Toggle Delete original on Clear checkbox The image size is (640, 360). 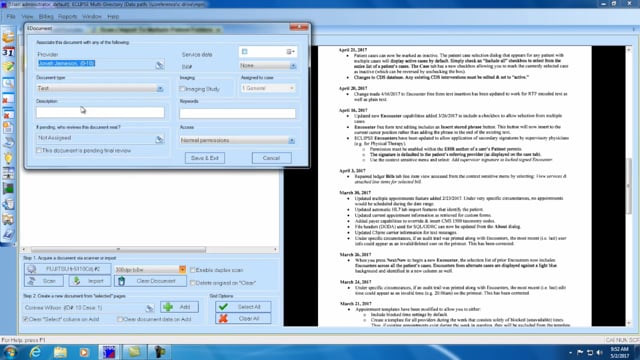tap(193, 282)
